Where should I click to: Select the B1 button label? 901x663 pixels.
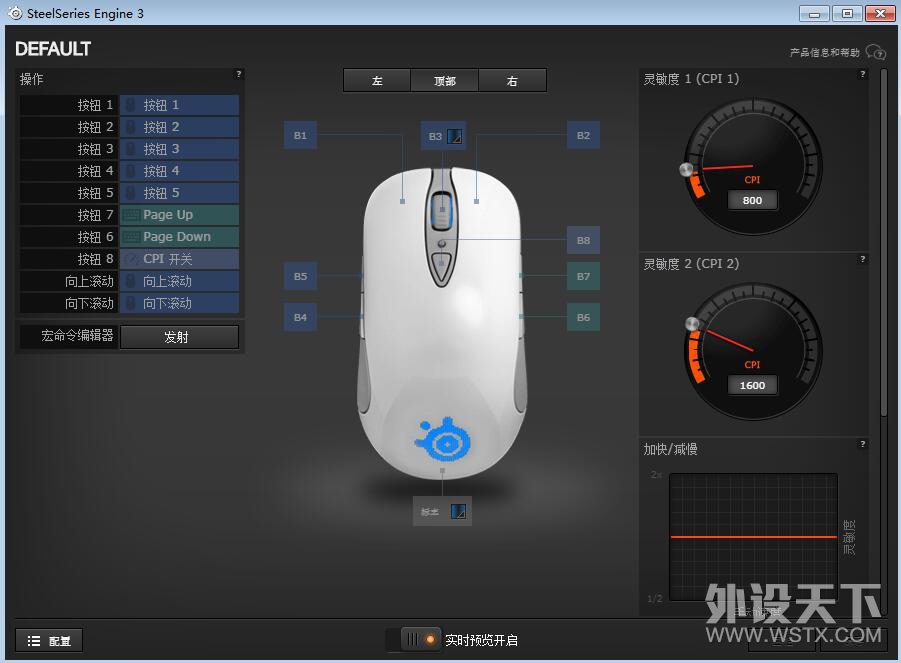pyautogui.click(x=300, y=135)
